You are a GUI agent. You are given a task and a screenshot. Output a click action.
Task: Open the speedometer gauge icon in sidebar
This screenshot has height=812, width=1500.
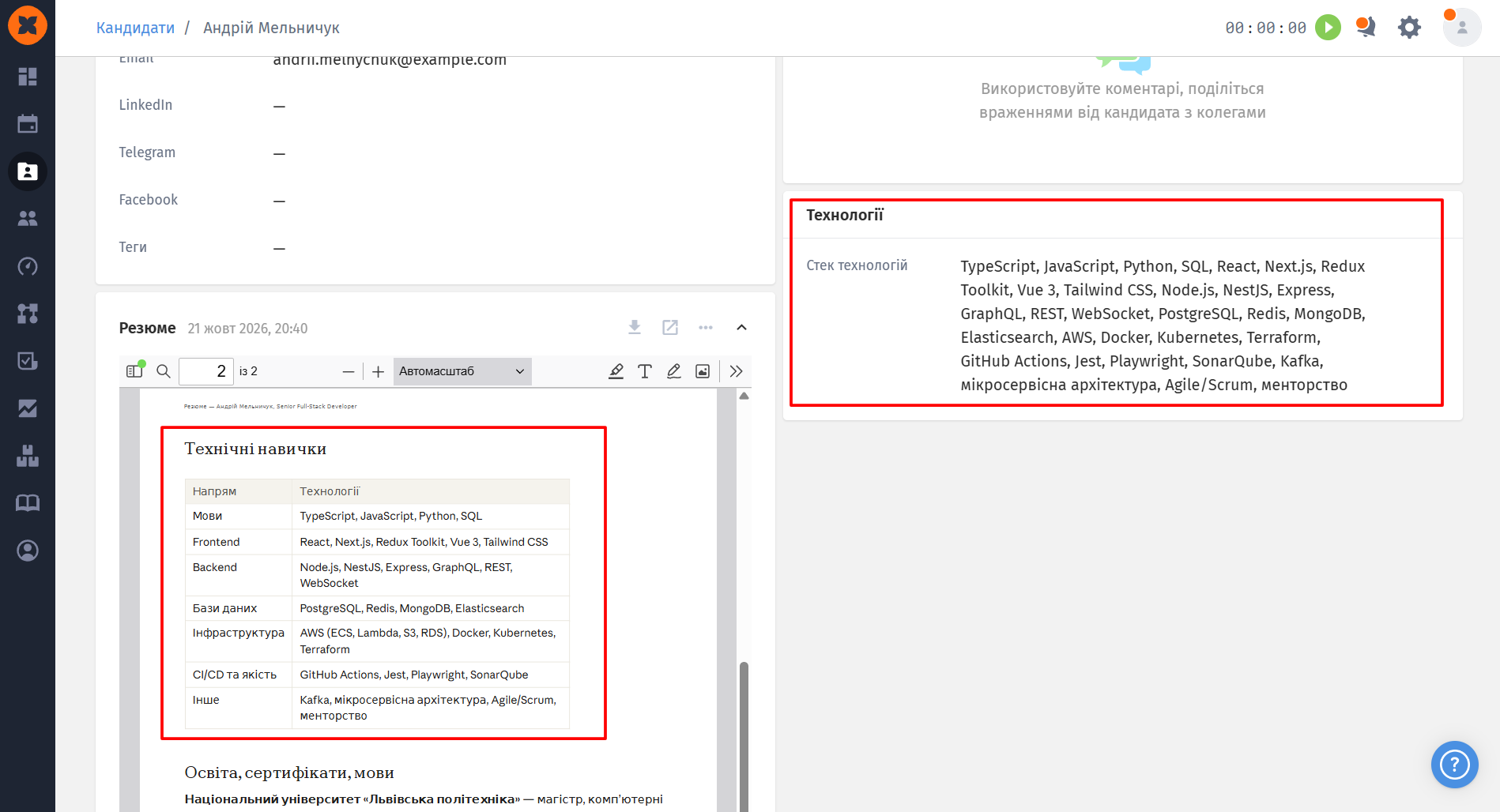tap(28, 266)
